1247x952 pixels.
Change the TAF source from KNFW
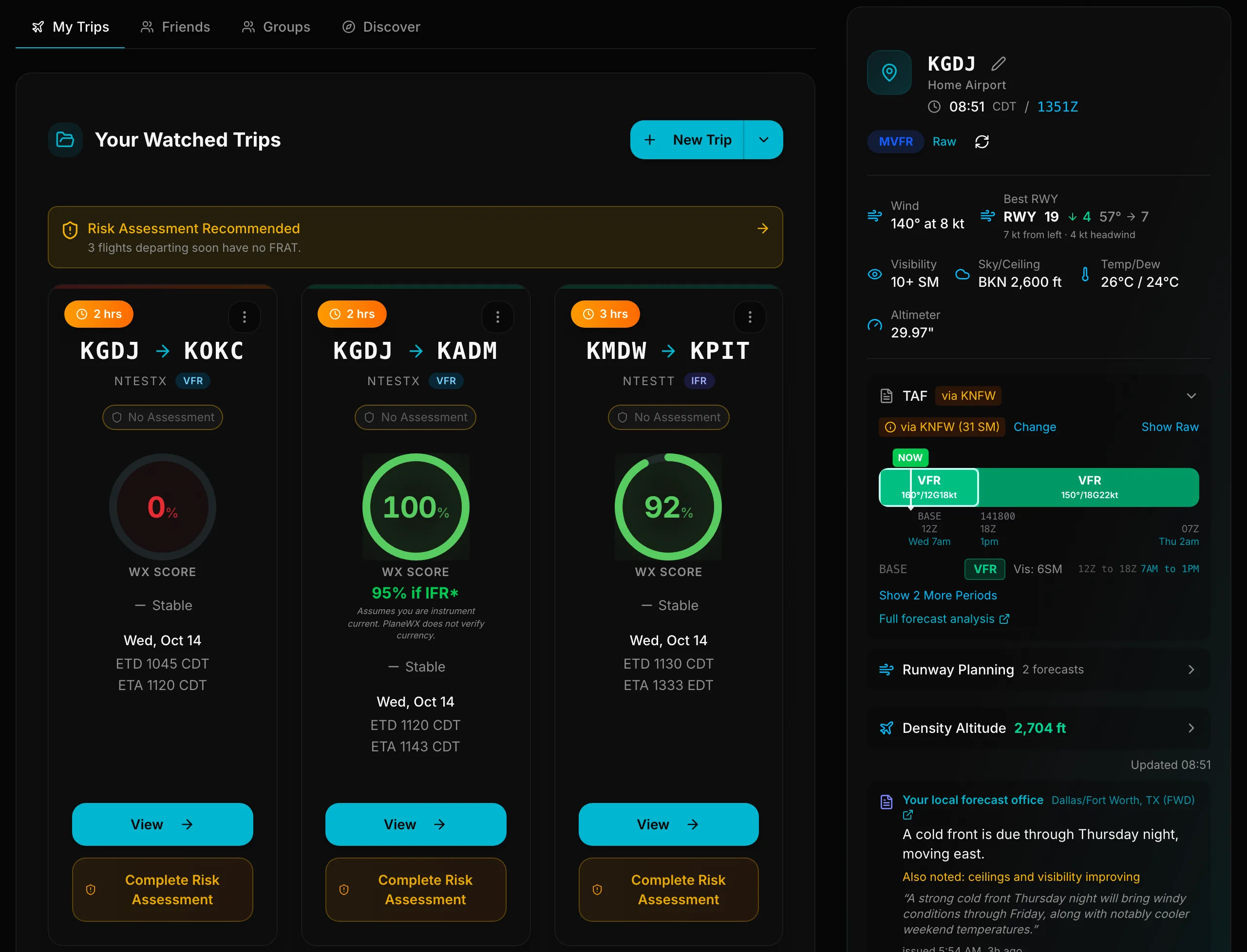point(1035,427)
